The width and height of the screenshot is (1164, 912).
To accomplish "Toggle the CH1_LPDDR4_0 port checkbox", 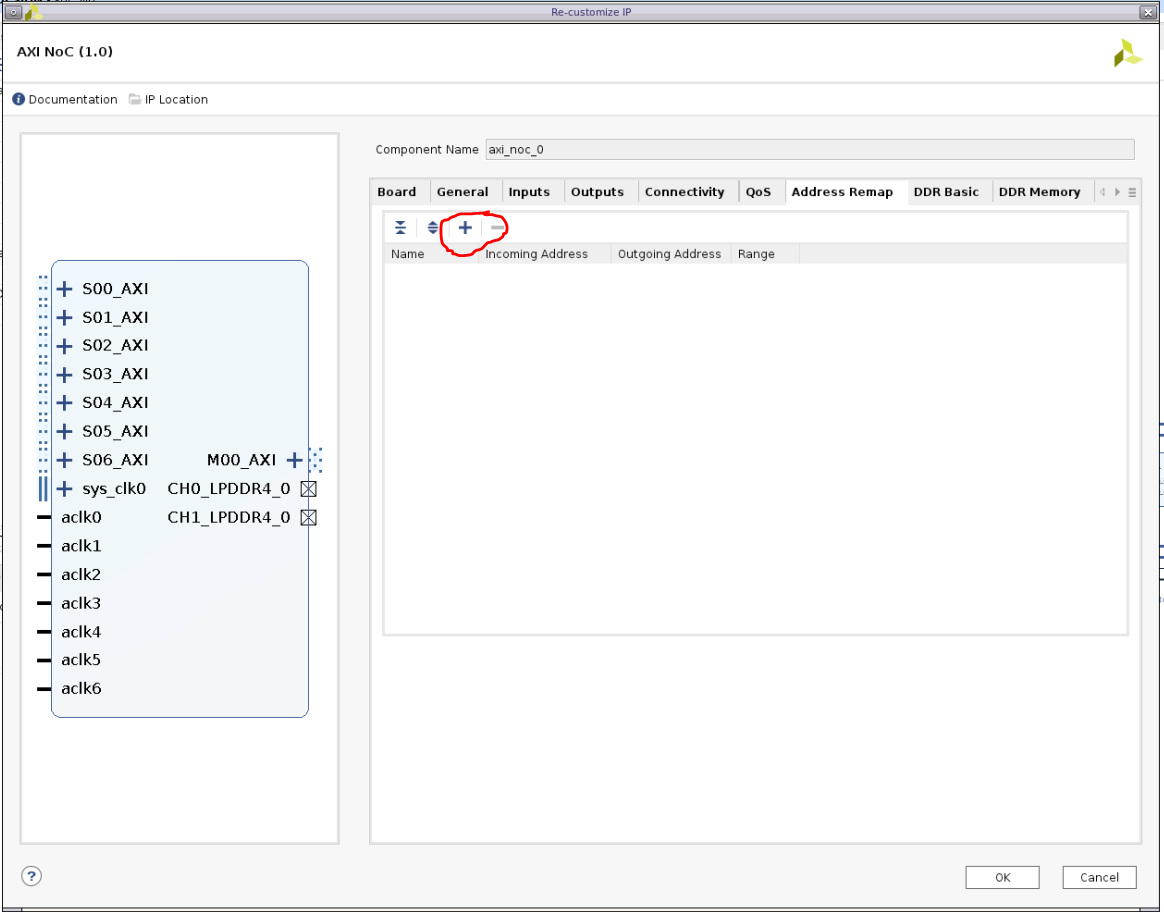I will click(308, 517).
